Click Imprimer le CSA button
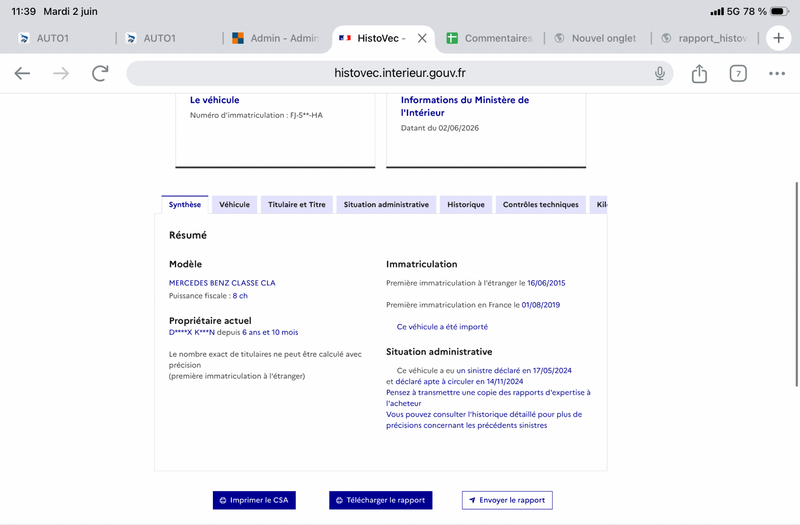This screenshot has width=800, height=525. point(254,500)
